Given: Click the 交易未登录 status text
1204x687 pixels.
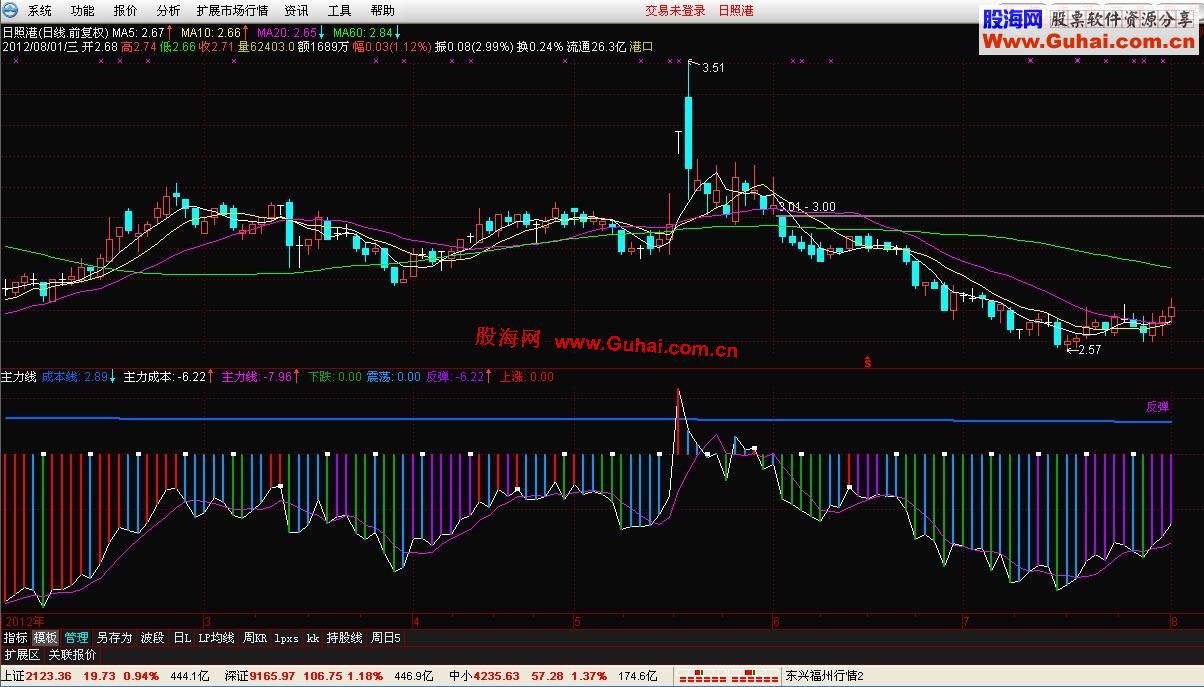Looking at the screenshot, I should point(675,11).
